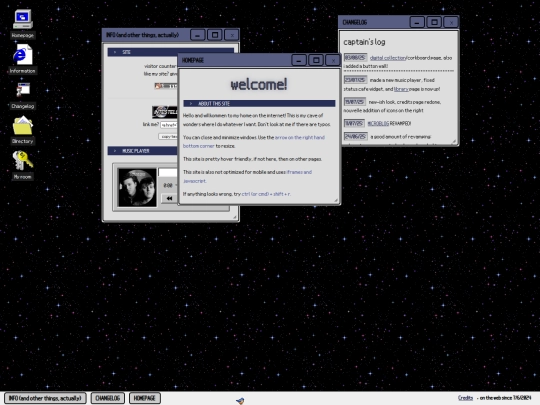
Task: Maximize the Changelog window
Action: click(434, 22)
